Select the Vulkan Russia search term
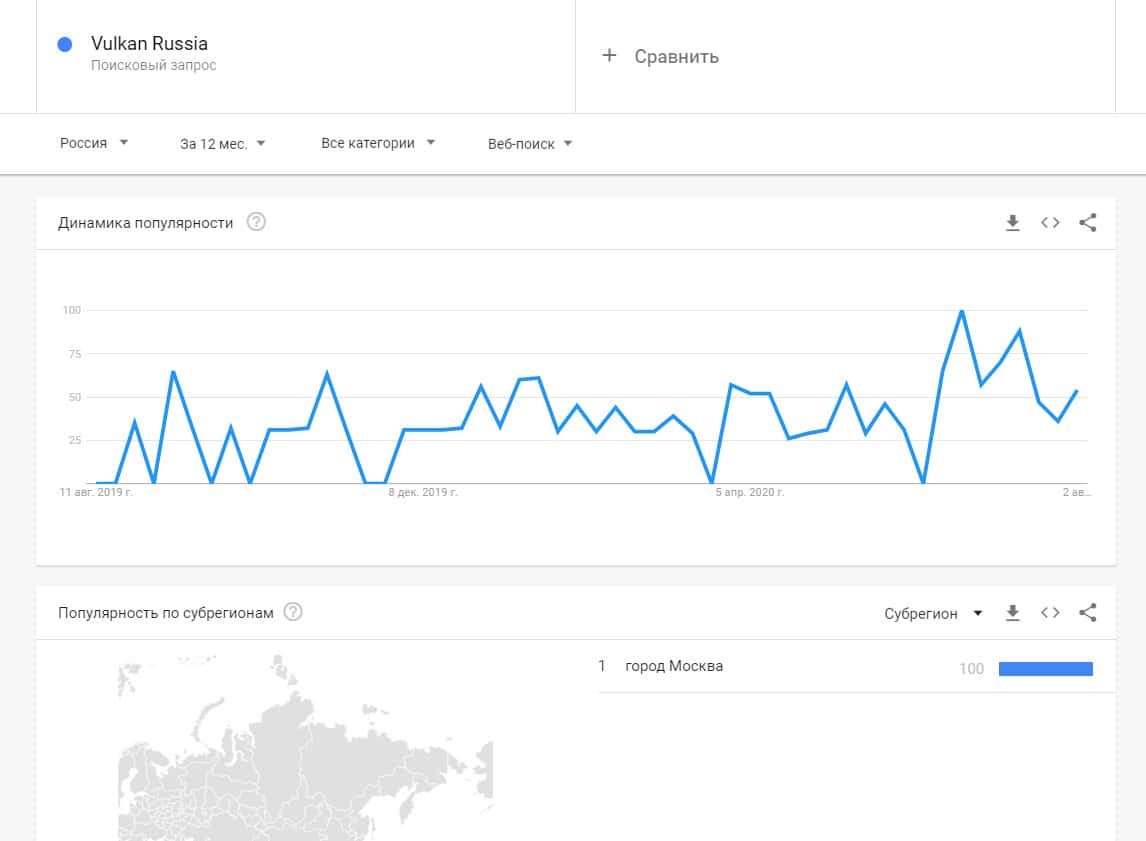 [149, 44]
